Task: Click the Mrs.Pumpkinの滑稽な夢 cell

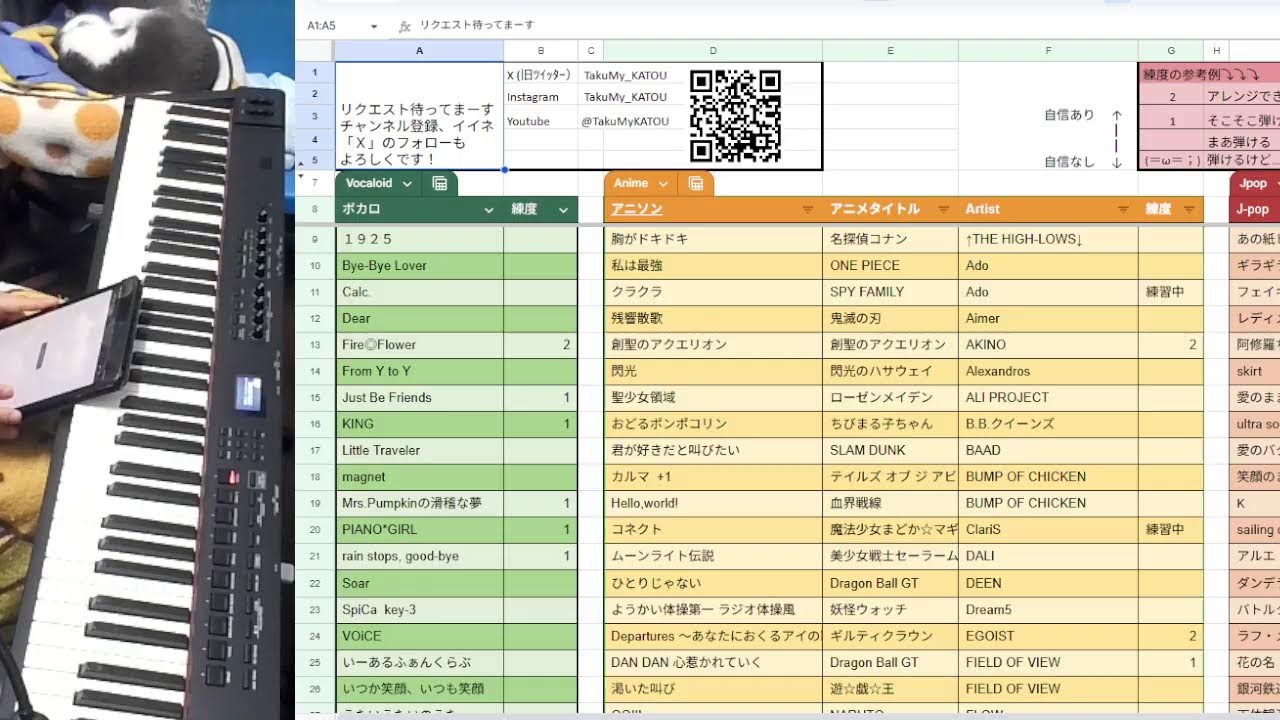Action: [419, 503]
